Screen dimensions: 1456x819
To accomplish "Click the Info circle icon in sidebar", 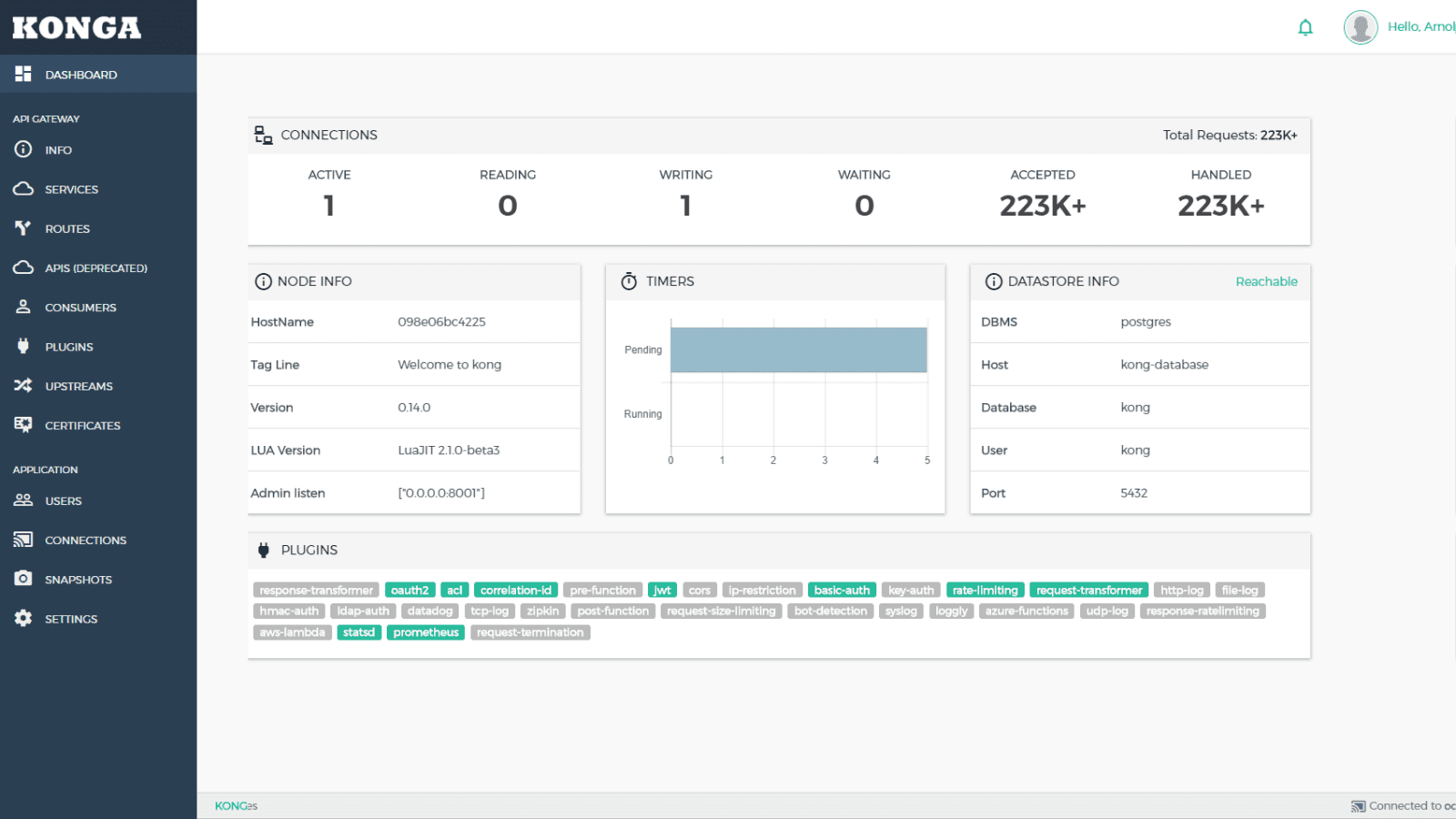I will point(23,149).
